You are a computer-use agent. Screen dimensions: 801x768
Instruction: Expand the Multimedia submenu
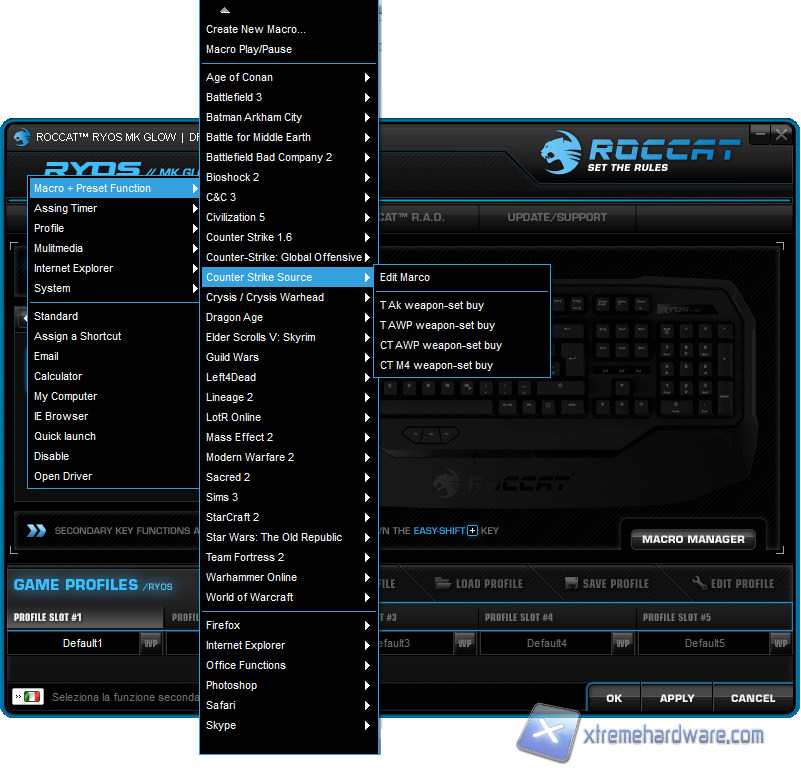pyautogui.click(x=114, y=248)
